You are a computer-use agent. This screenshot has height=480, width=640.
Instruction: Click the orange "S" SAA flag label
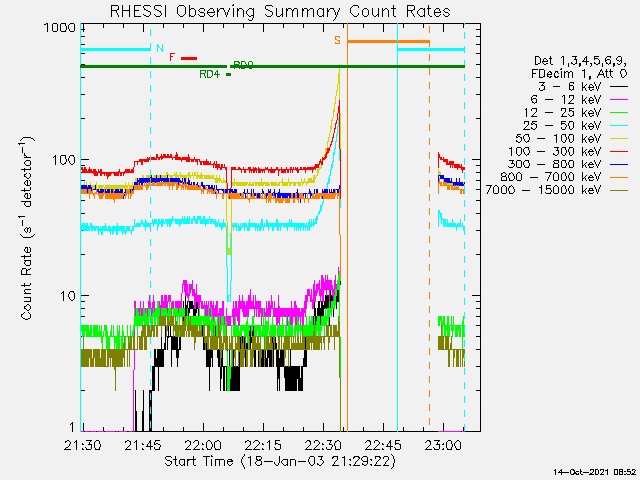[x=338, y=40]
